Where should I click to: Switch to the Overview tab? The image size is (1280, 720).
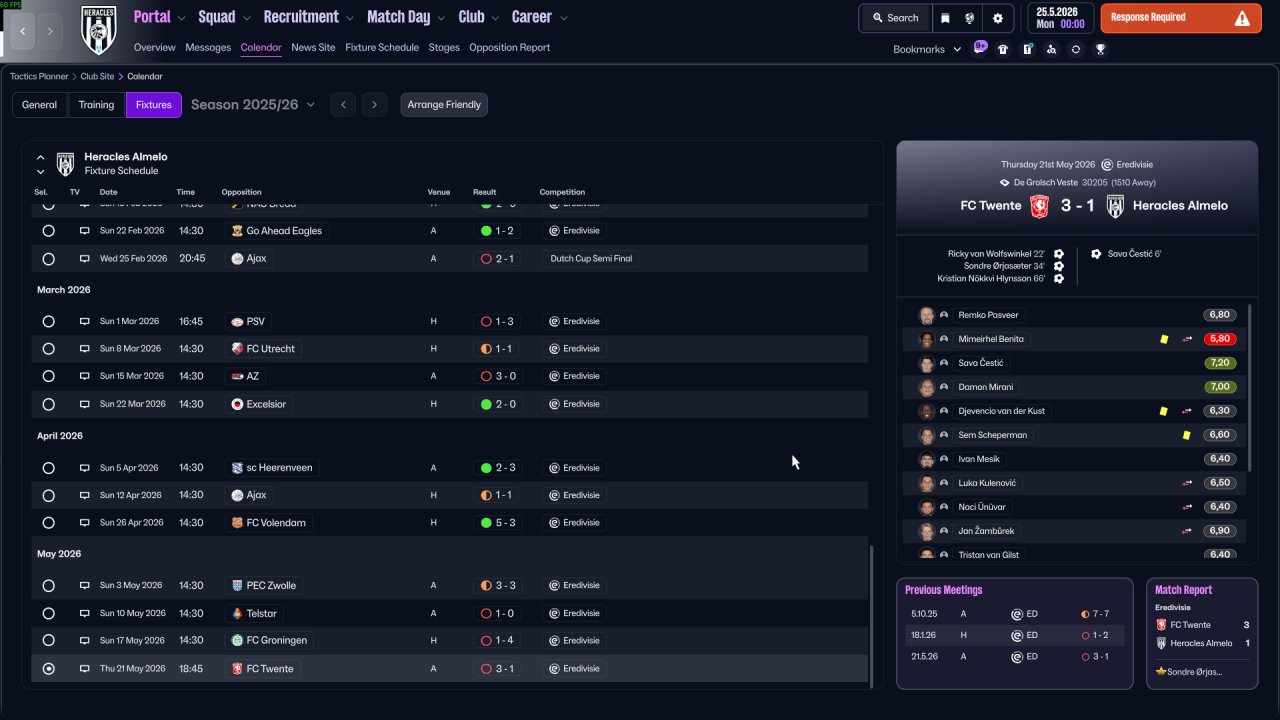click(x=154, y=48)
